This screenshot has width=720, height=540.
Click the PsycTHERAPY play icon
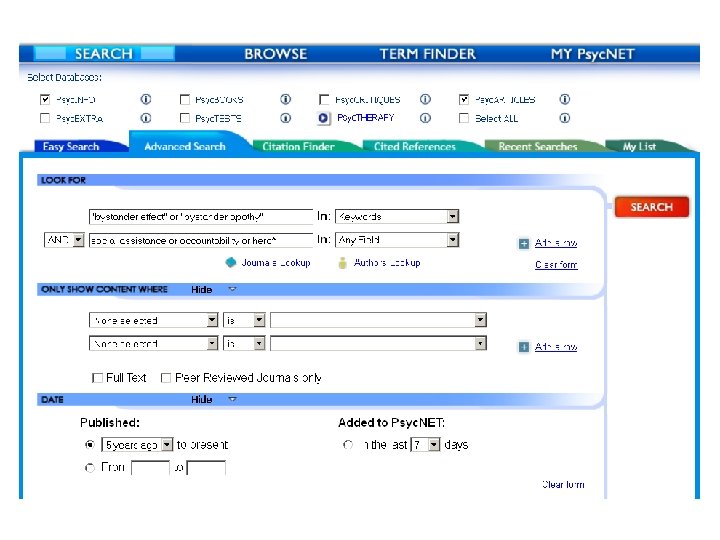[x=323, y=118]
